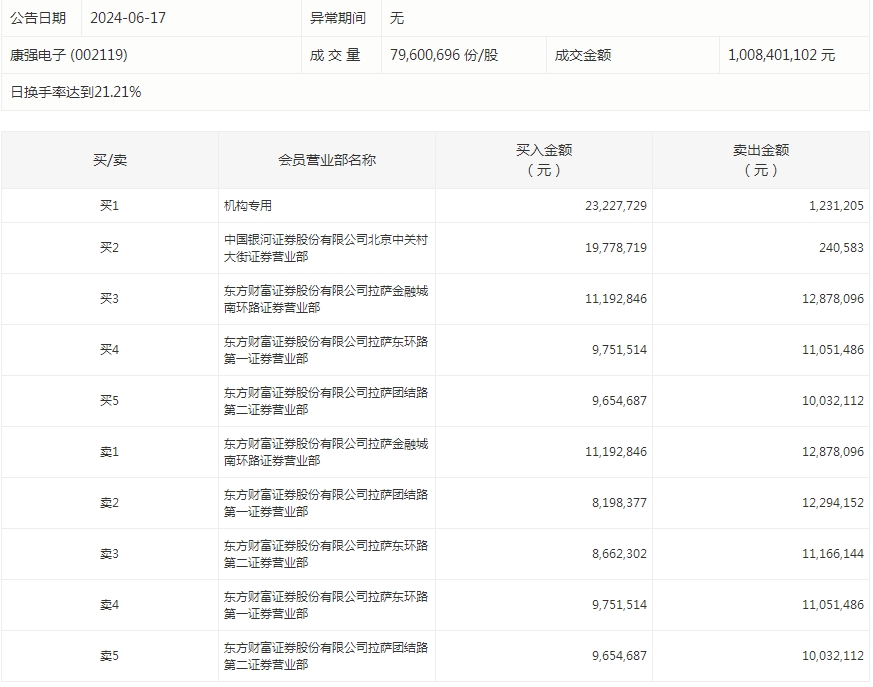Select the 买2 row label
This screenshot has width=873, height=687.
(x=110, y=248)
